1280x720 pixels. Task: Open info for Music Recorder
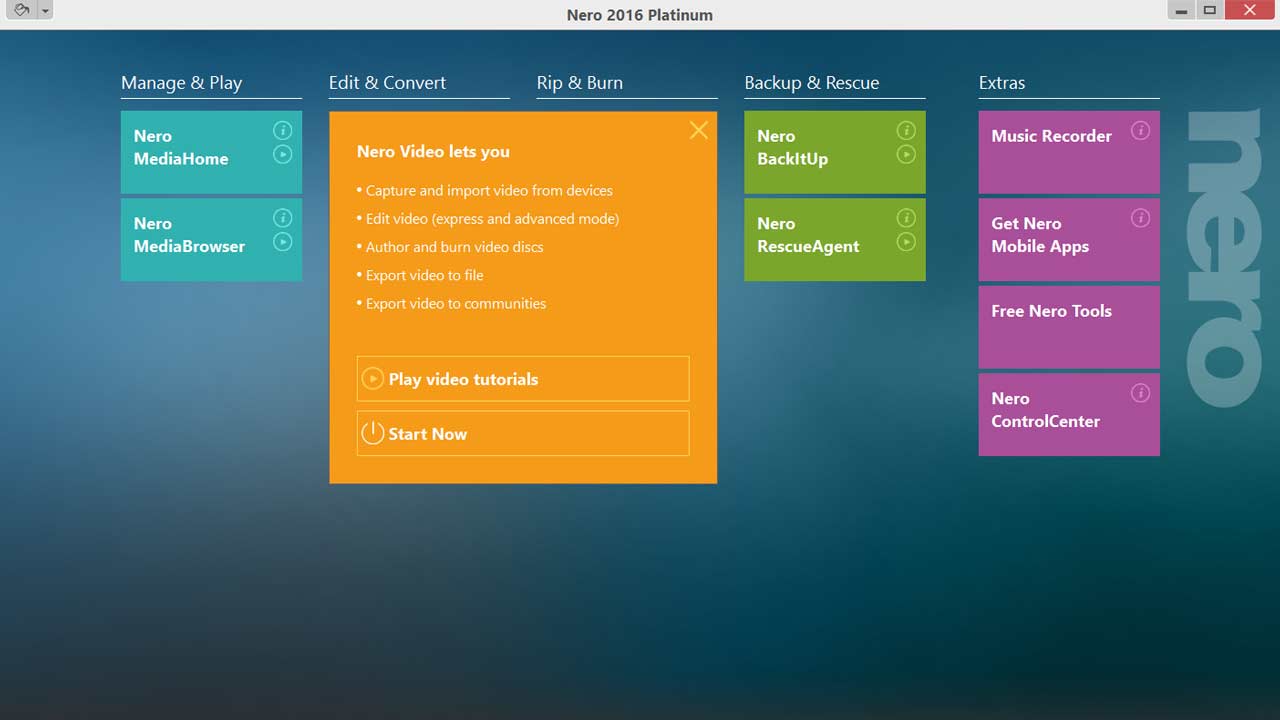[x=1140, y=130]
